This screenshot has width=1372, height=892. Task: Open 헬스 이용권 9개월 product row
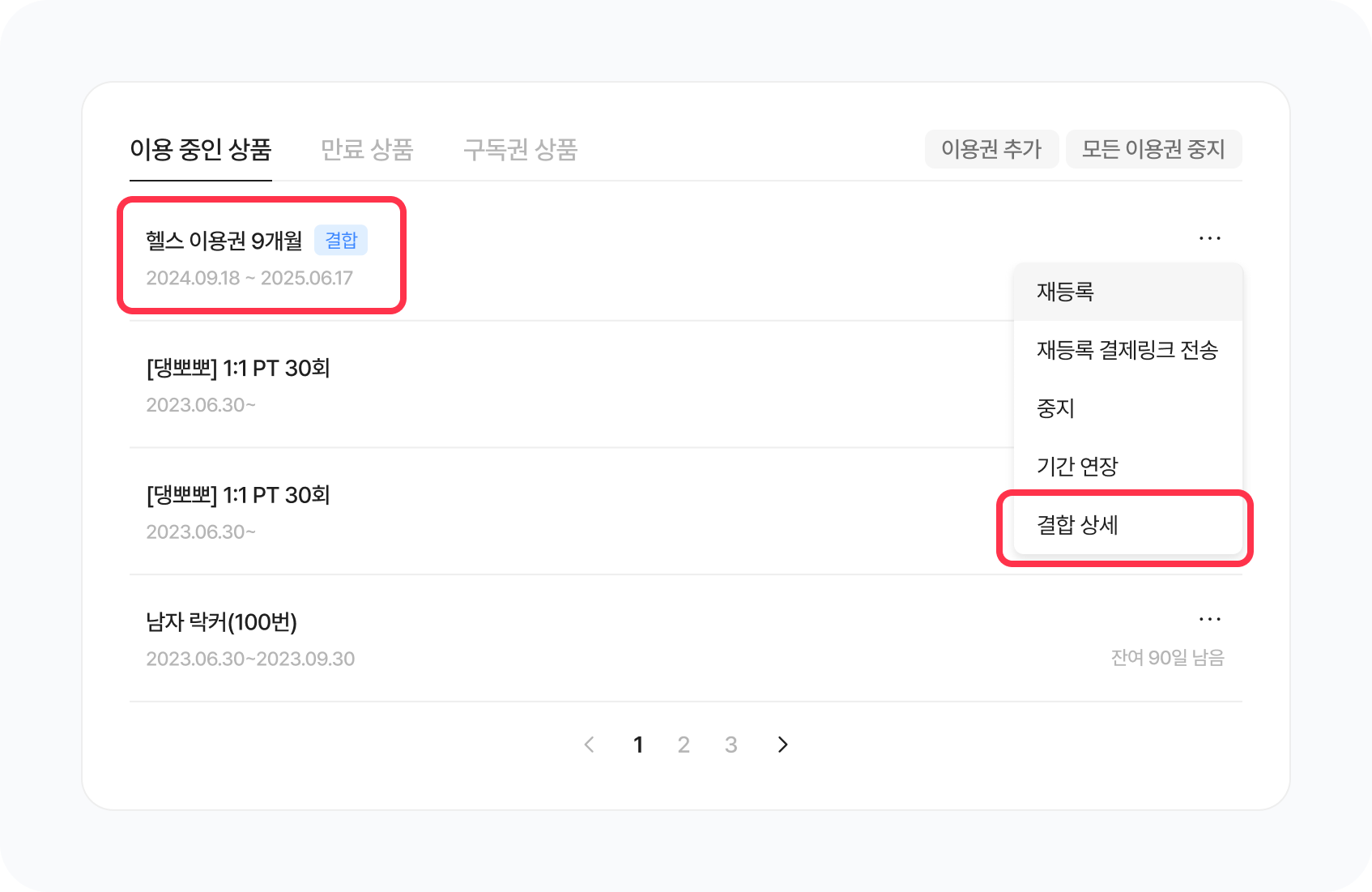[x=224, y=241]
